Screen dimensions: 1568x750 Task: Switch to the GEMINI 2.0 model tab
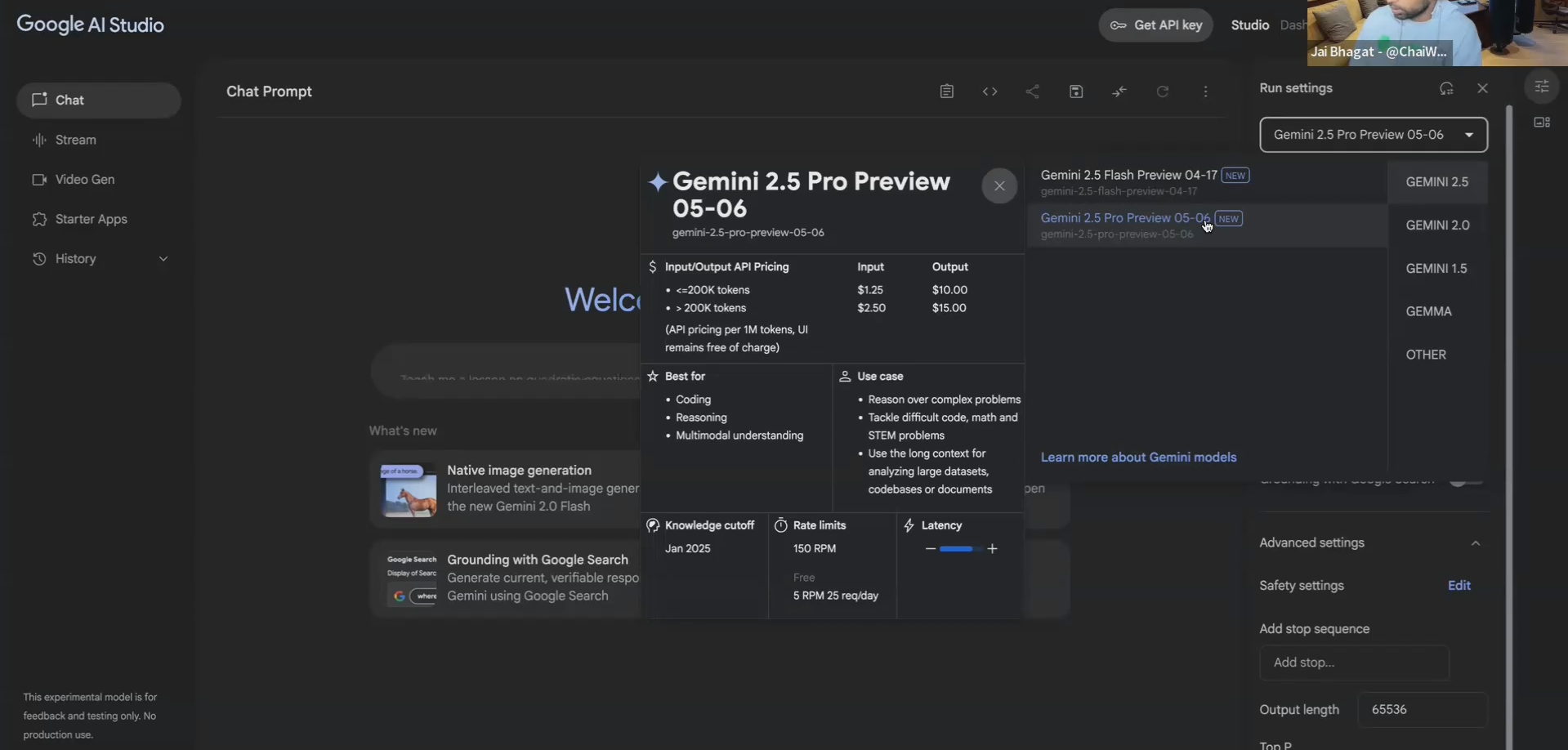pyautogui.click(x=1436, y=225)
